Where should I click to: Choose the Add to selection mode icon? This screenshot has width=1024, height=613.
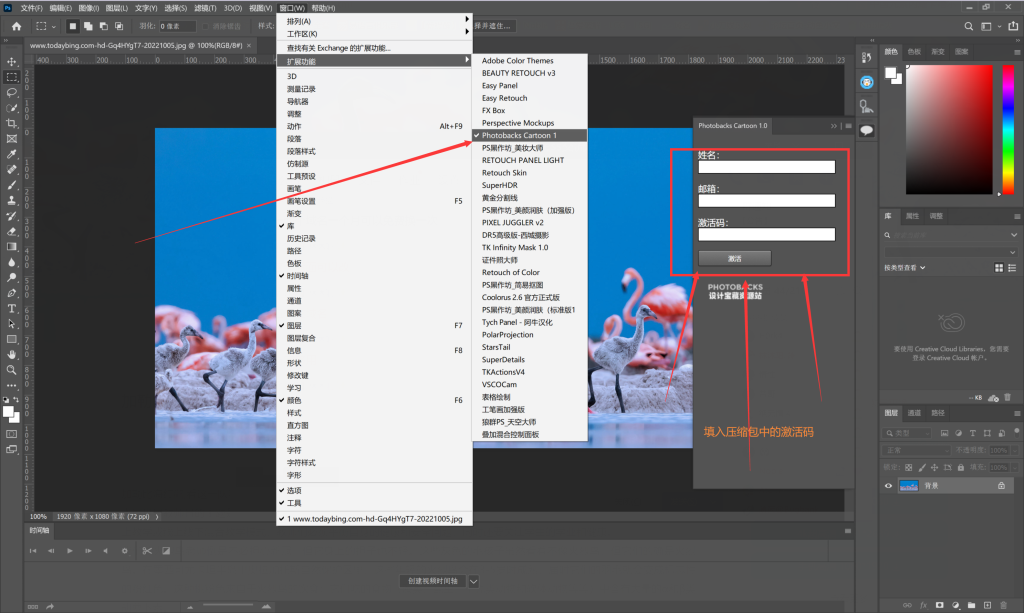pyautogui.click(x=88, y=26)
